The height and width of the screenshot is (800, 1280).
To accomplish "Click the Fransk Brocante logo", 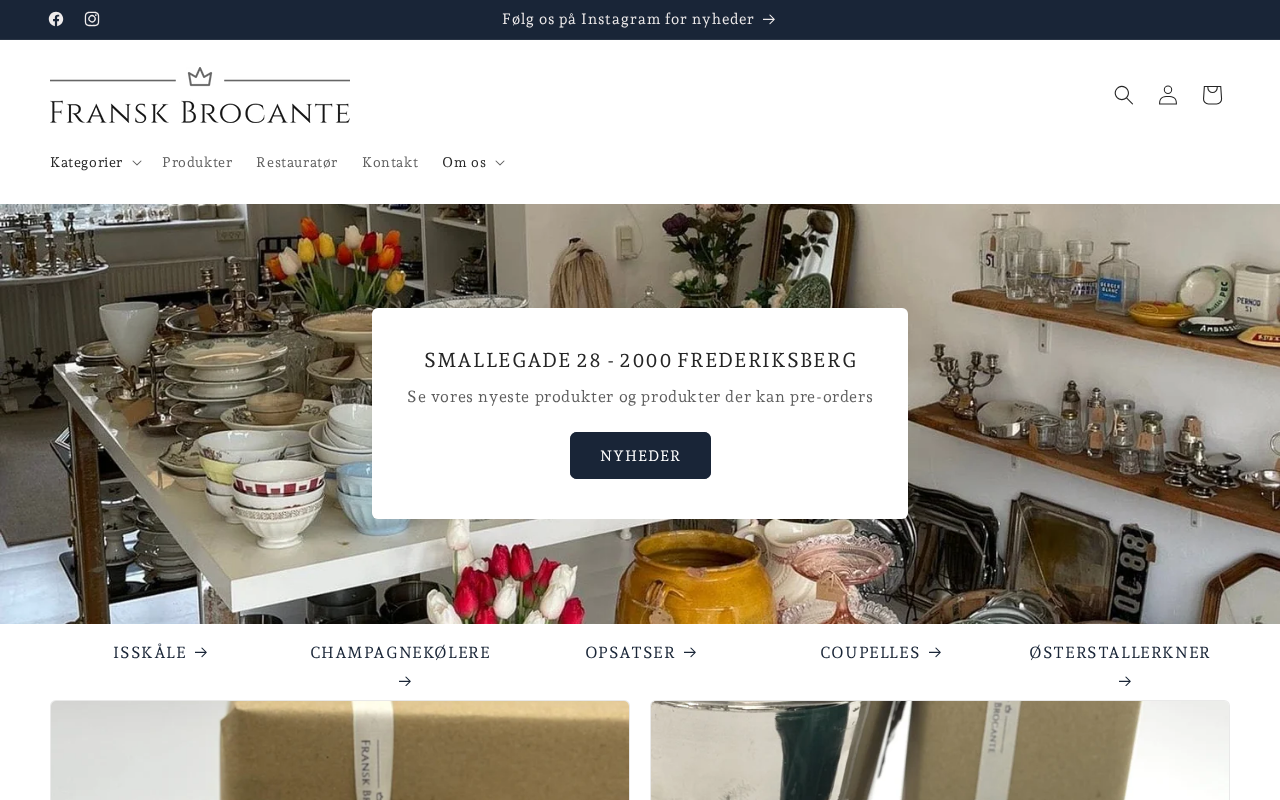I will tap(200, 95).
